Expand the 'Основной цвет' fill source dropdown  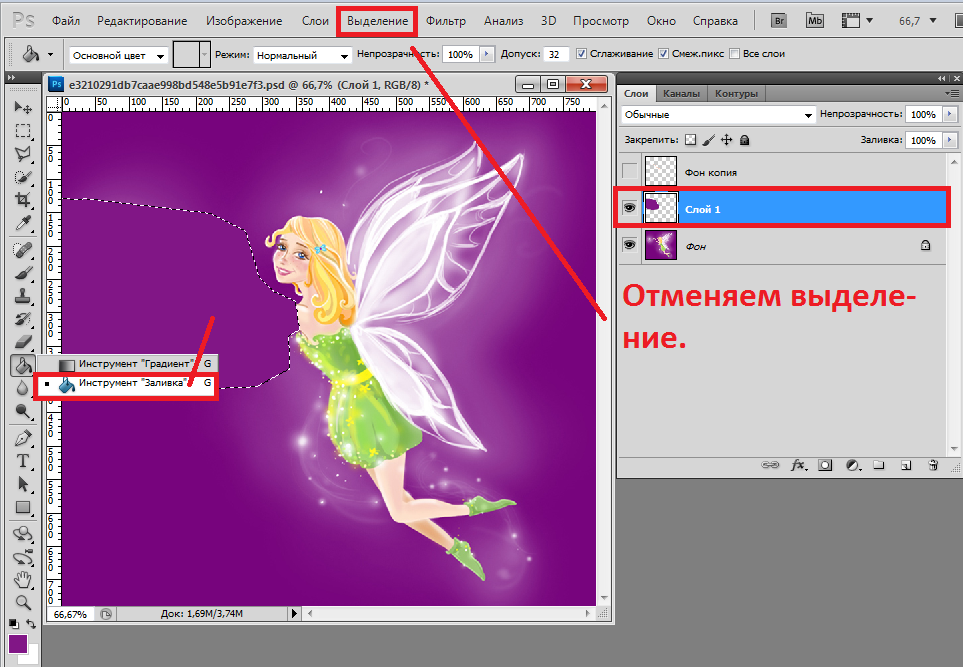[118, 56]
